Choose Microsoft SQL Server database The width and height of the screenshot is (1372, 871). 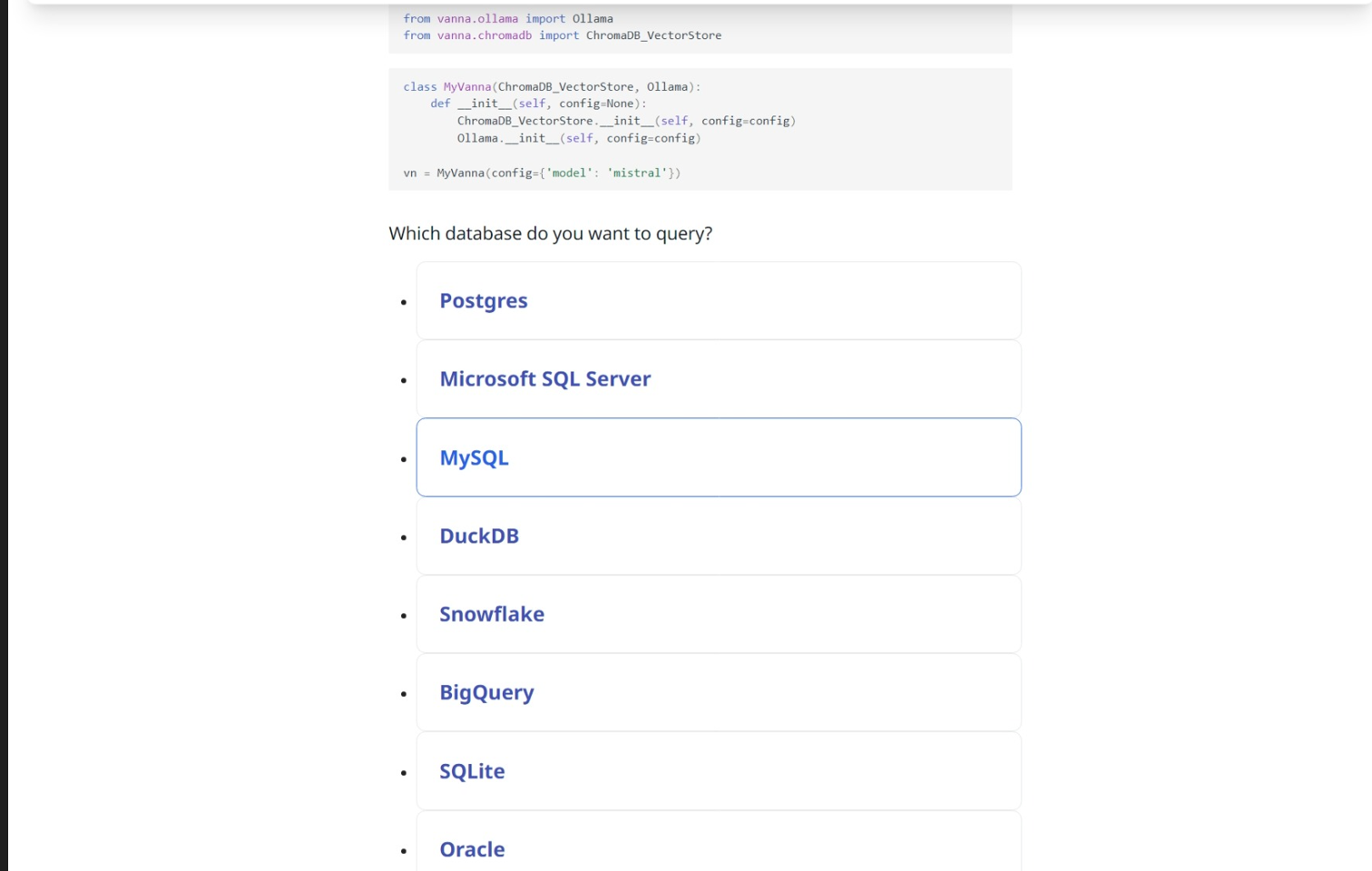pos(719,378)
